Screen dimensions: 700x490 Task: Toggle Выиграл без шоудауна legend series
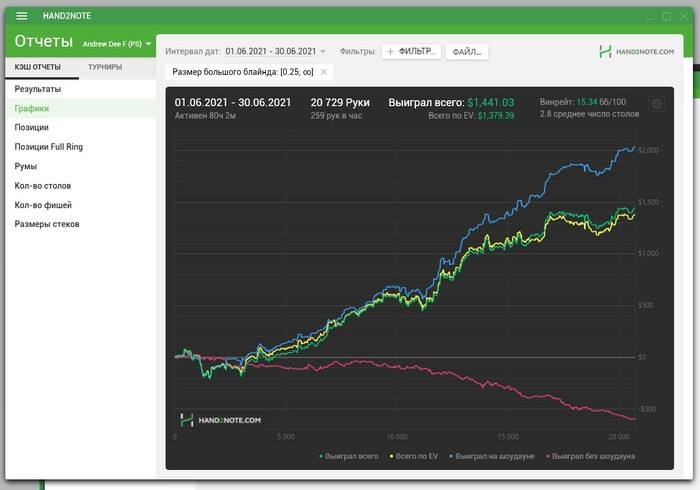tap(591, 456)
